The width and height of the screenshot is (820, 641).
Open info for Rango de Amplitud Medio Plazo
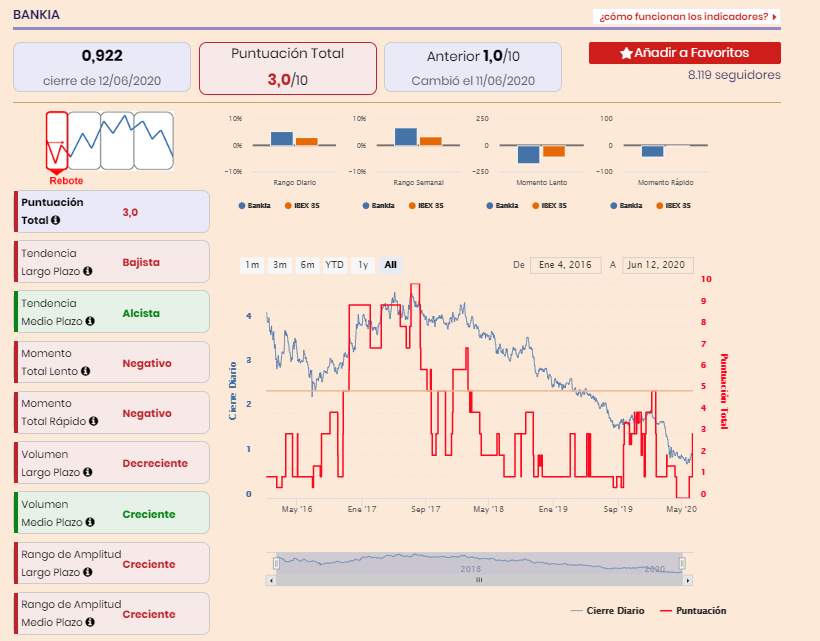[90, 622]
